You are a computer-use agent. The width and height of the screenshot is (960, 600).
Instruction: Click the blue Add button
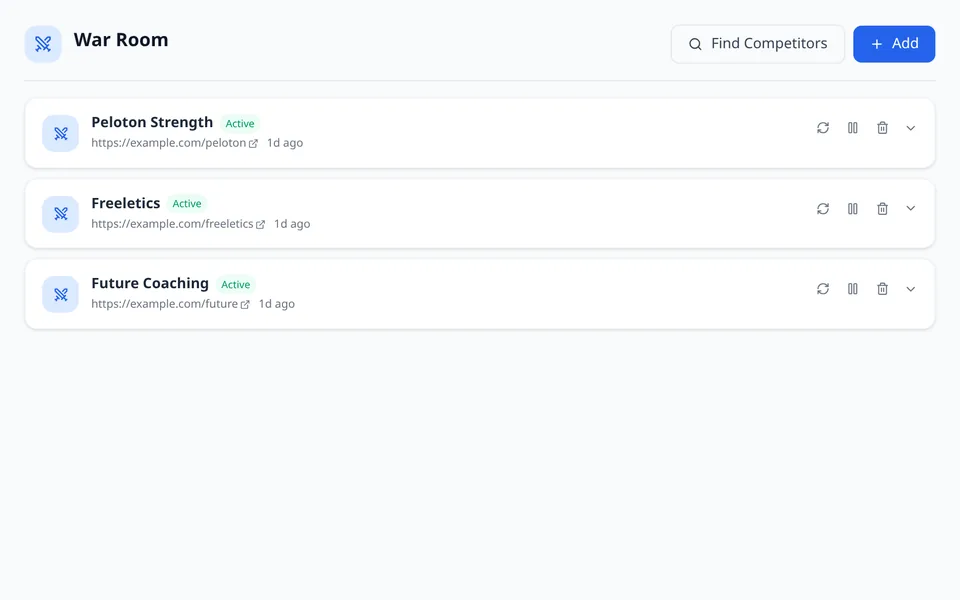[894, 44]
